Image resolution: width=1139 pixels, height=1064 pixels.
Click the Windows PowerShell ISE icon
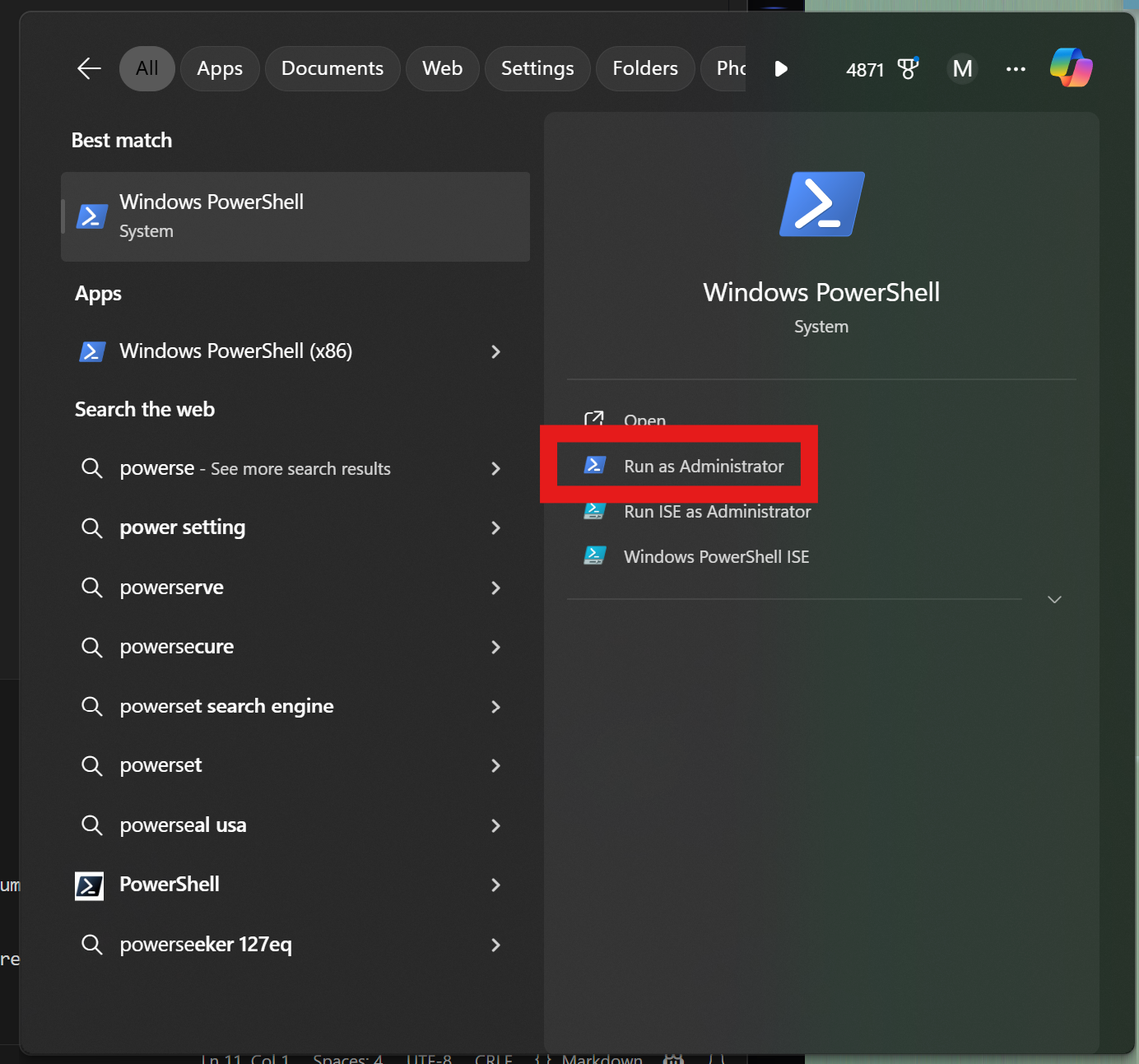click(x=594, y=556)
